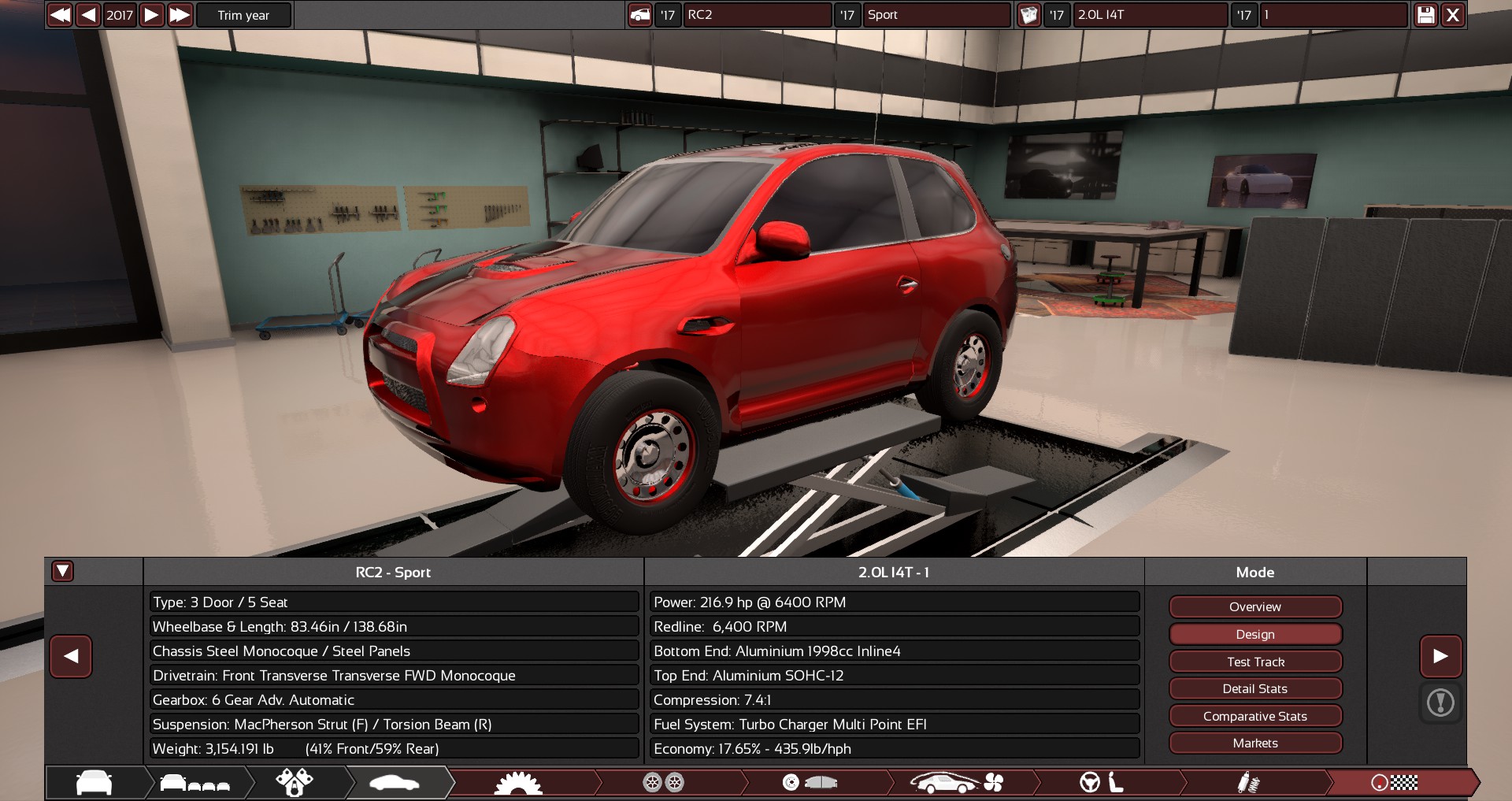The image size is (1512, 801).
Task: Switch to Design mode
Action: (1255, 634)
